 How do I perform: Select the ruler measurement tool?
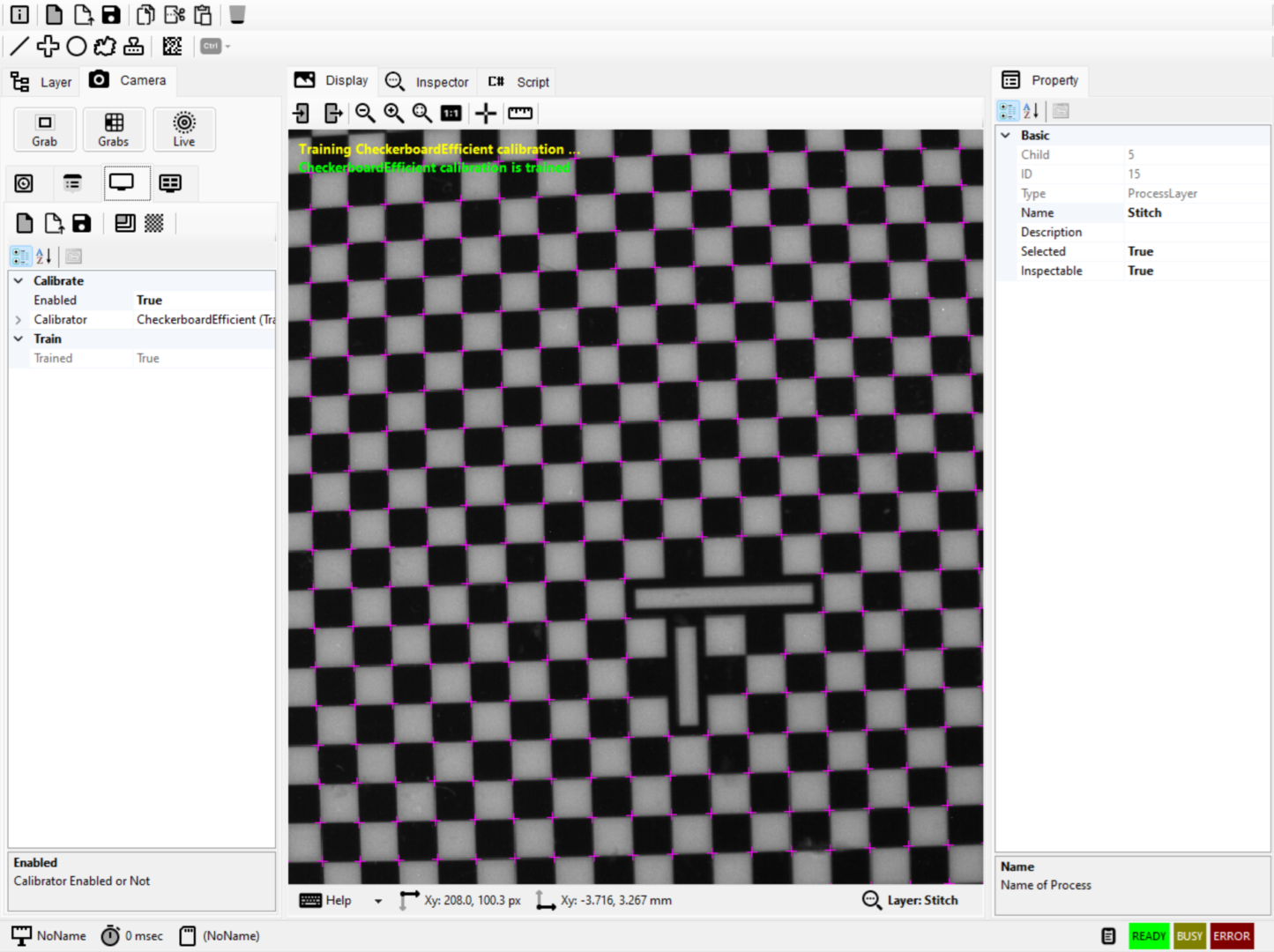[520, 113]
